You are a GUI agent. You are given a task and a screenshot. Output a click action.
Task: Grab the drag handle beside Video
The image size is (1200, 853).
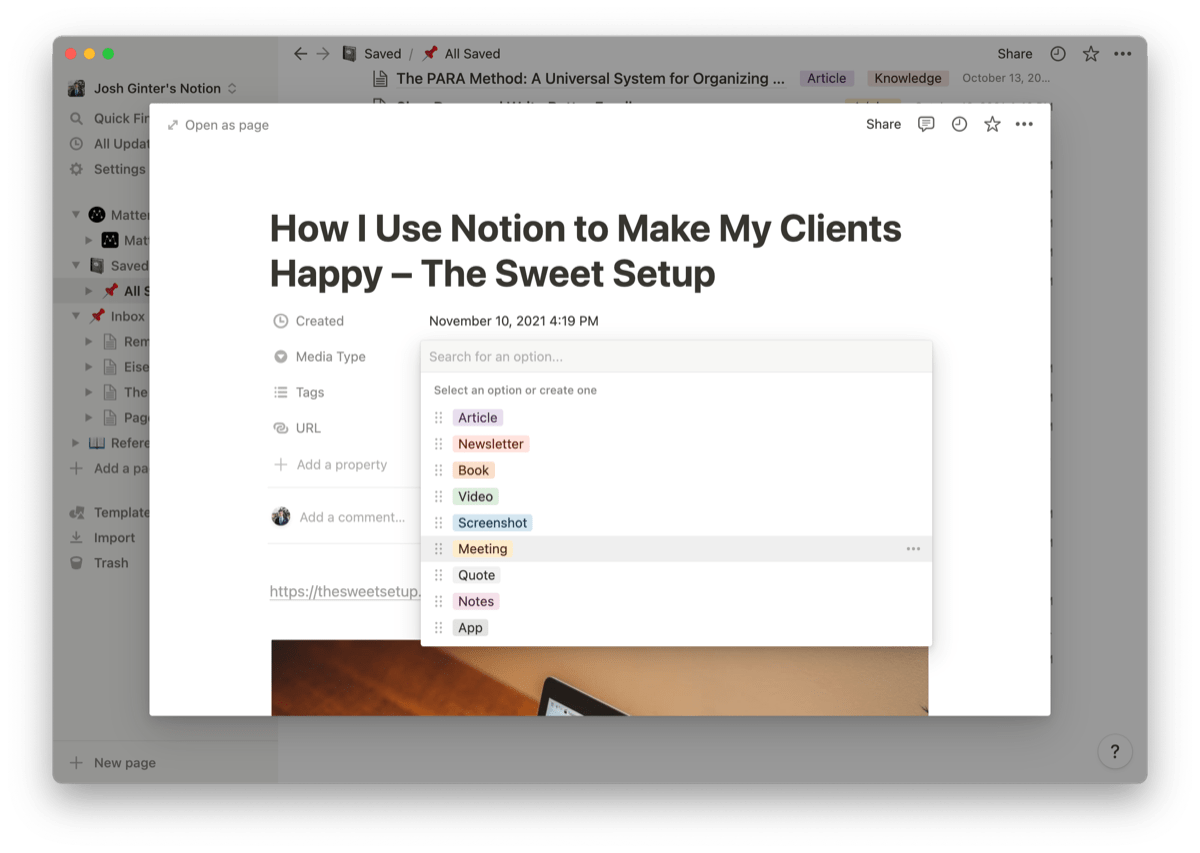tap(438, 497)
